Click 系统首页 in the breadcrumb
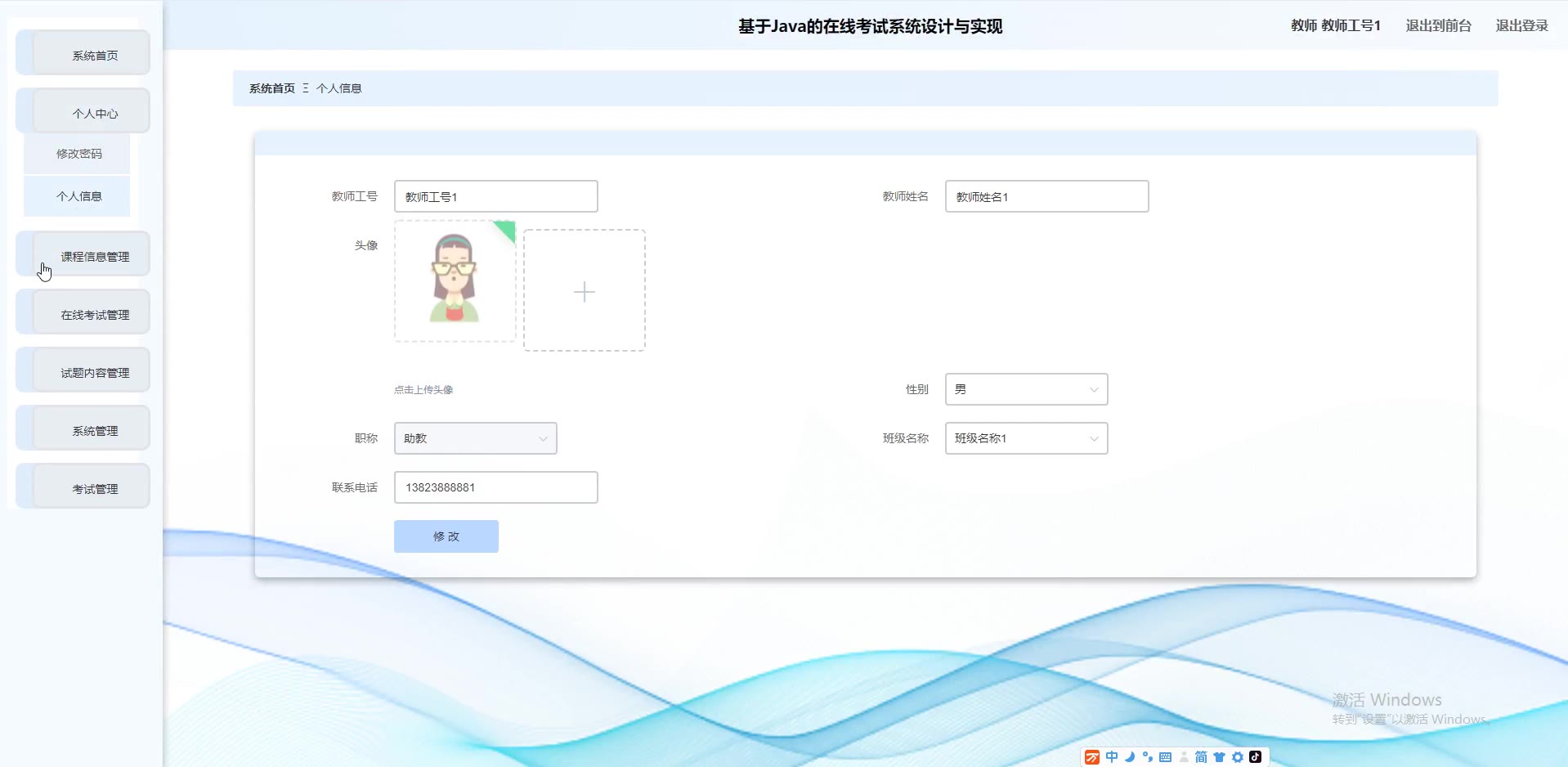1568x767 pixels. pos(272,88)
